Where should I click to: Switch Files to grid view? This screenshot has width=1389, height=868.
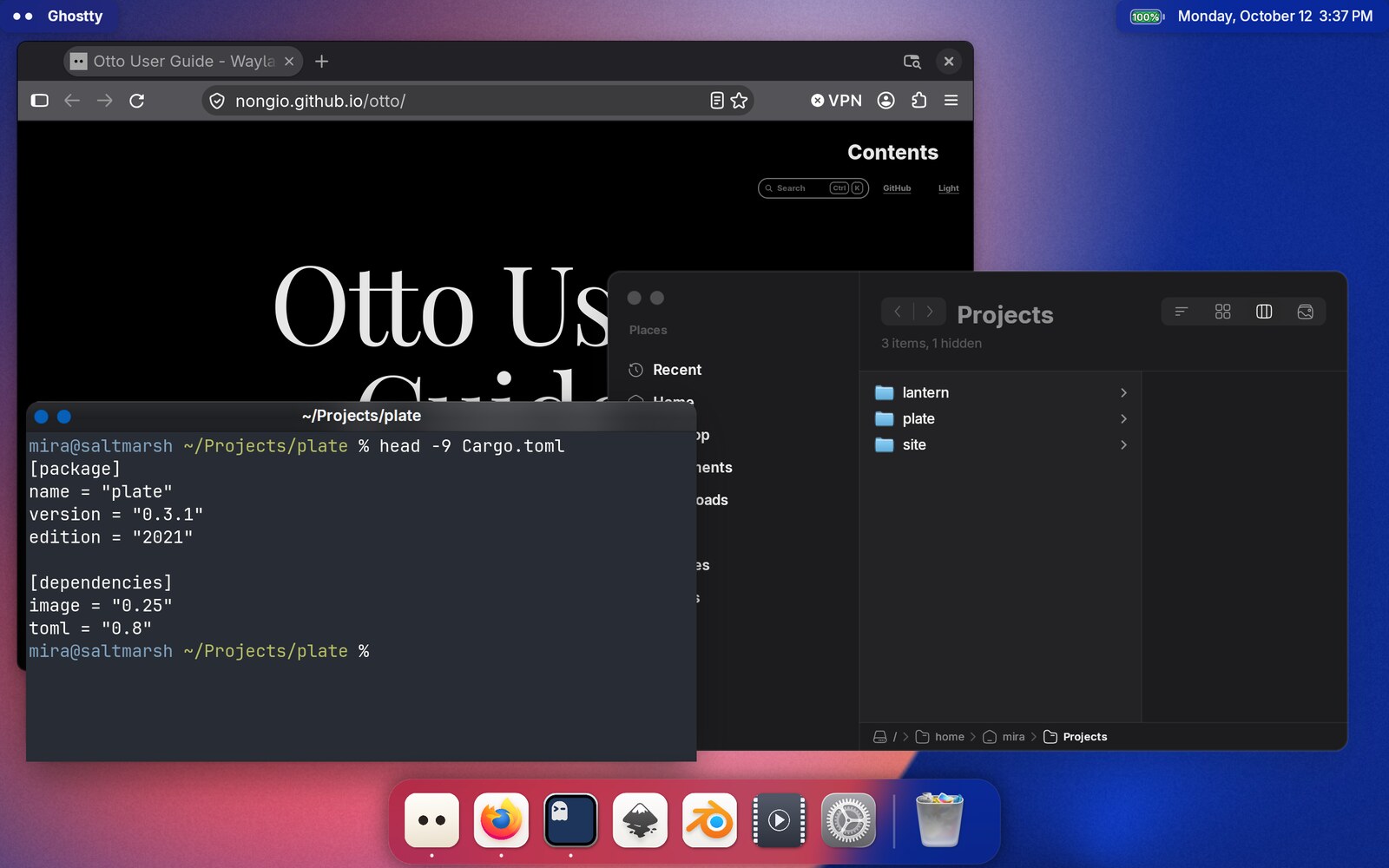tap(1222, 312)
